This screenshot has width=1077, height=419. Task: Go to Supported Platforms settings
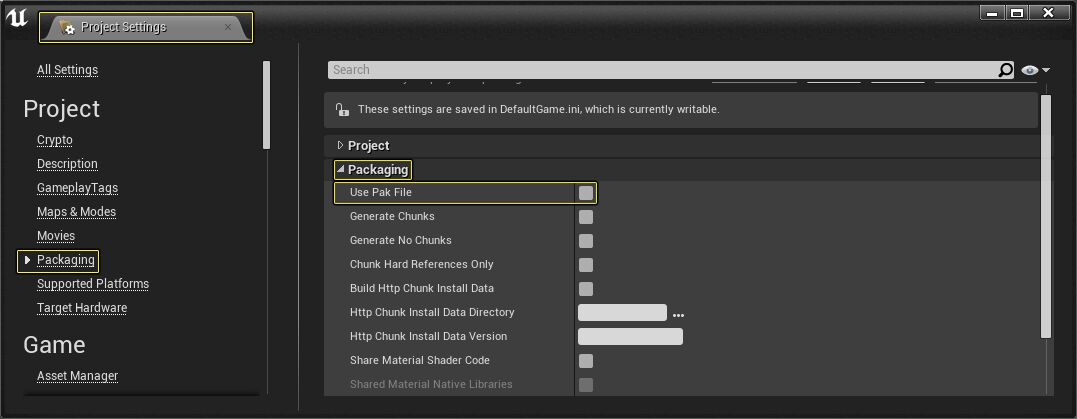point(93,284)
